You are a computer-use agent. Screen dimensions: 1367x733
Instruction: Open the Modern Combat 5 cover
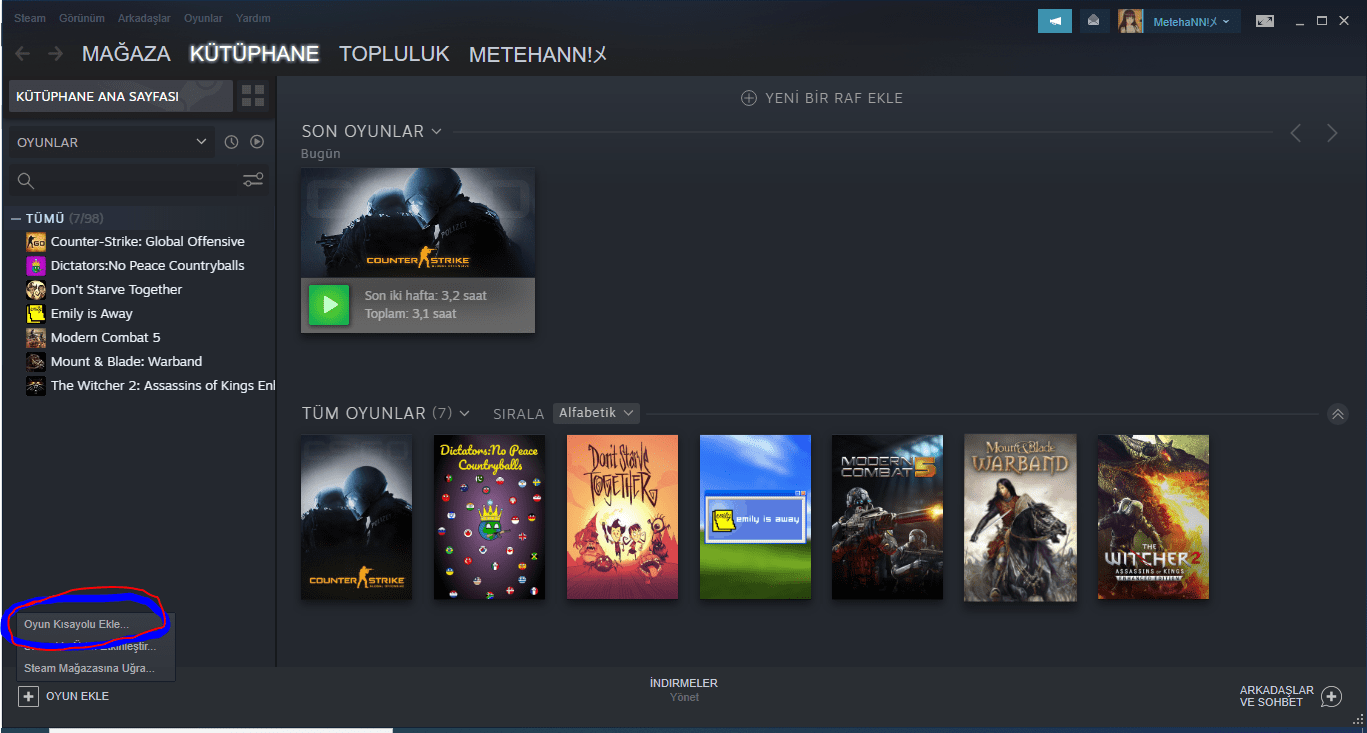point(887,517)
